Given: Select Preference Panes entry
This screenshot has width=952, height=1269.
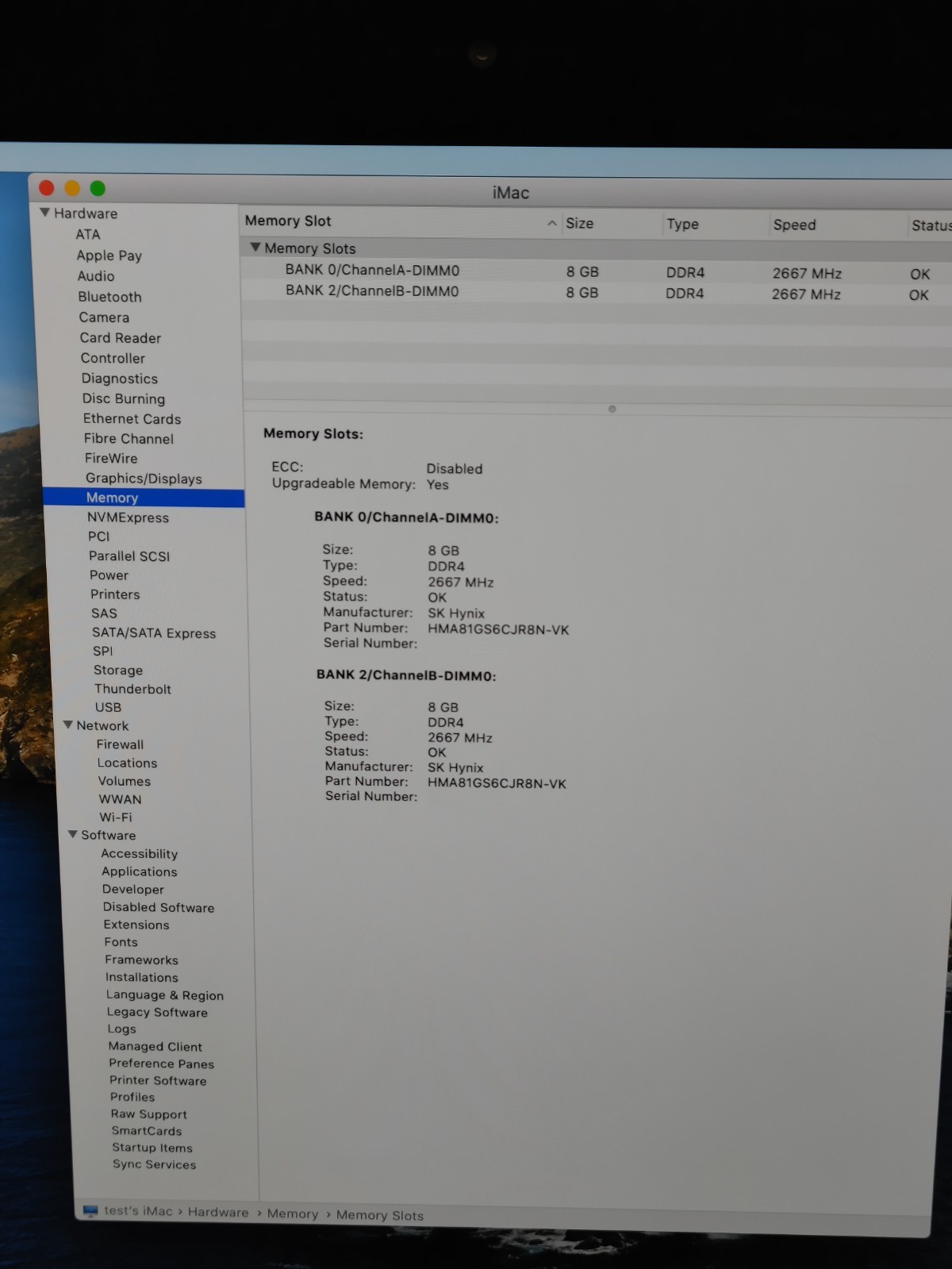Looking at the screenshot, I should point(161,1063).
